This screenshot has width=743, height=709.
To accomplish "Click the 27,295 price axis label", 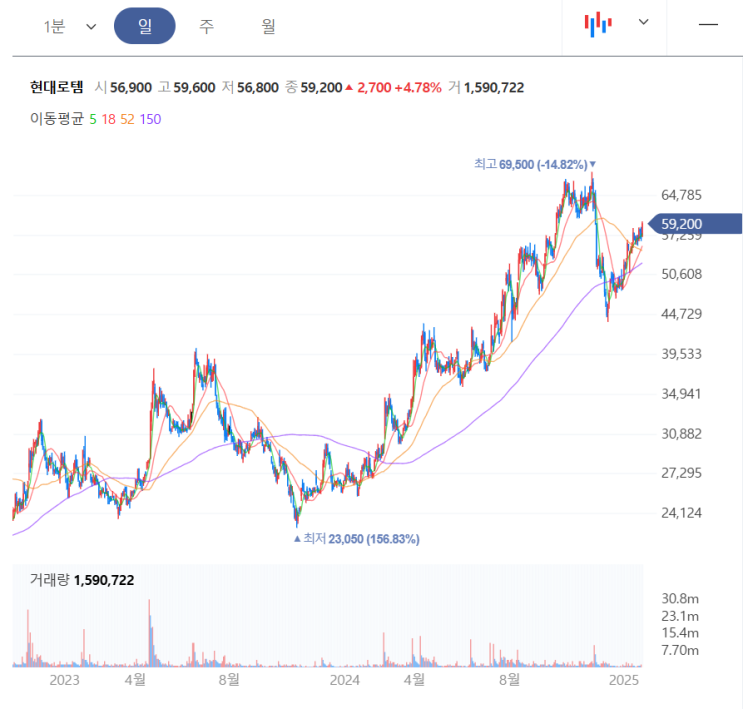I will (x=681, y=473).
